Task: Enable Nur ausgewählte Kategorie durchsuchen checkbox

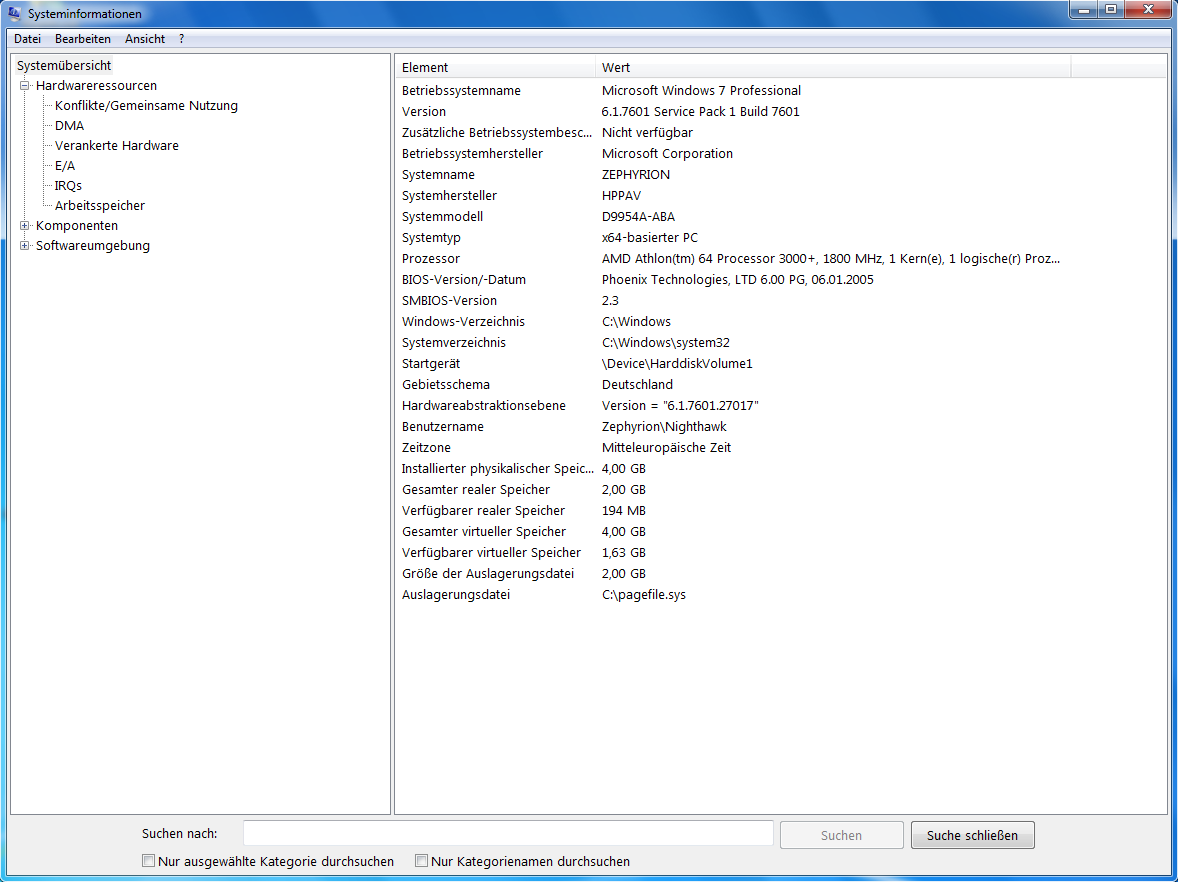Action: tap(149, 861)
